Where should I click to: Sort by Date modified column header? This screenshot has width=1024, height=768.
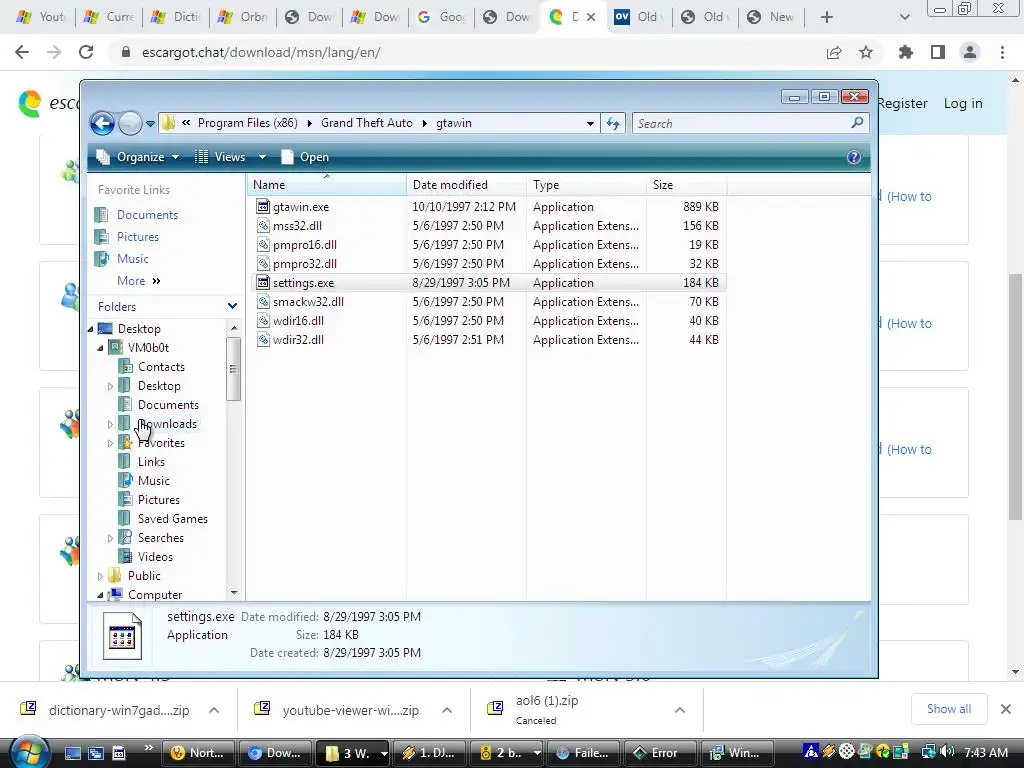466,185
